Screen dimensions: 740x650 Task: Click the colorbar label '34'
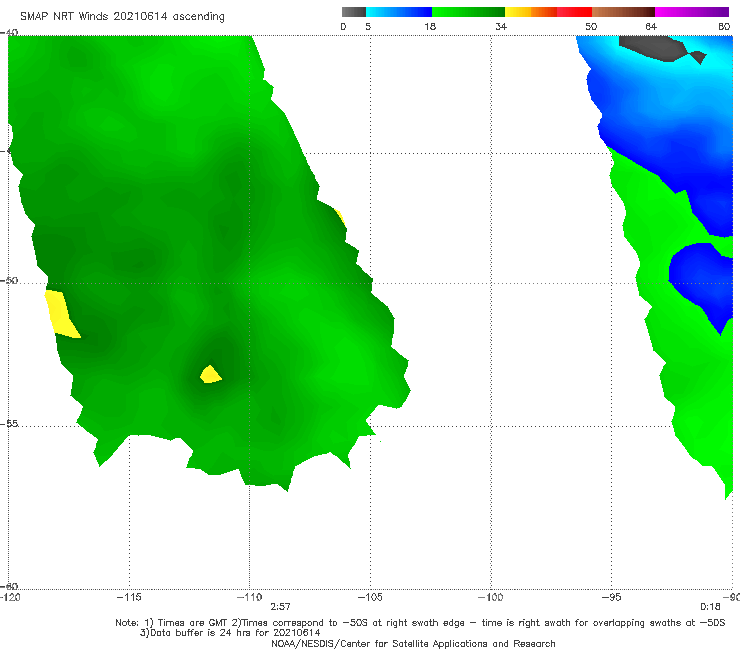[501, 26]
